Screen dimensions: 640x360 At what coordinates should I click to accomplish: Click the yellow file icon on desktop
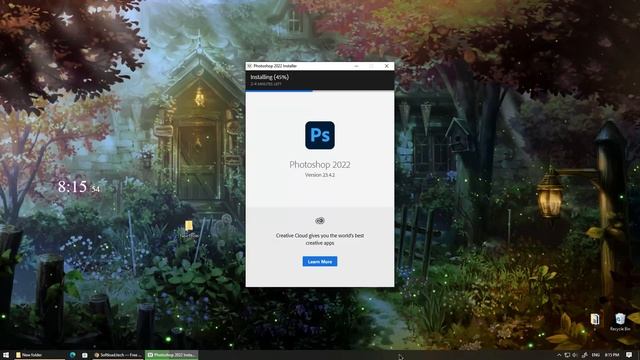pos(188,225)
